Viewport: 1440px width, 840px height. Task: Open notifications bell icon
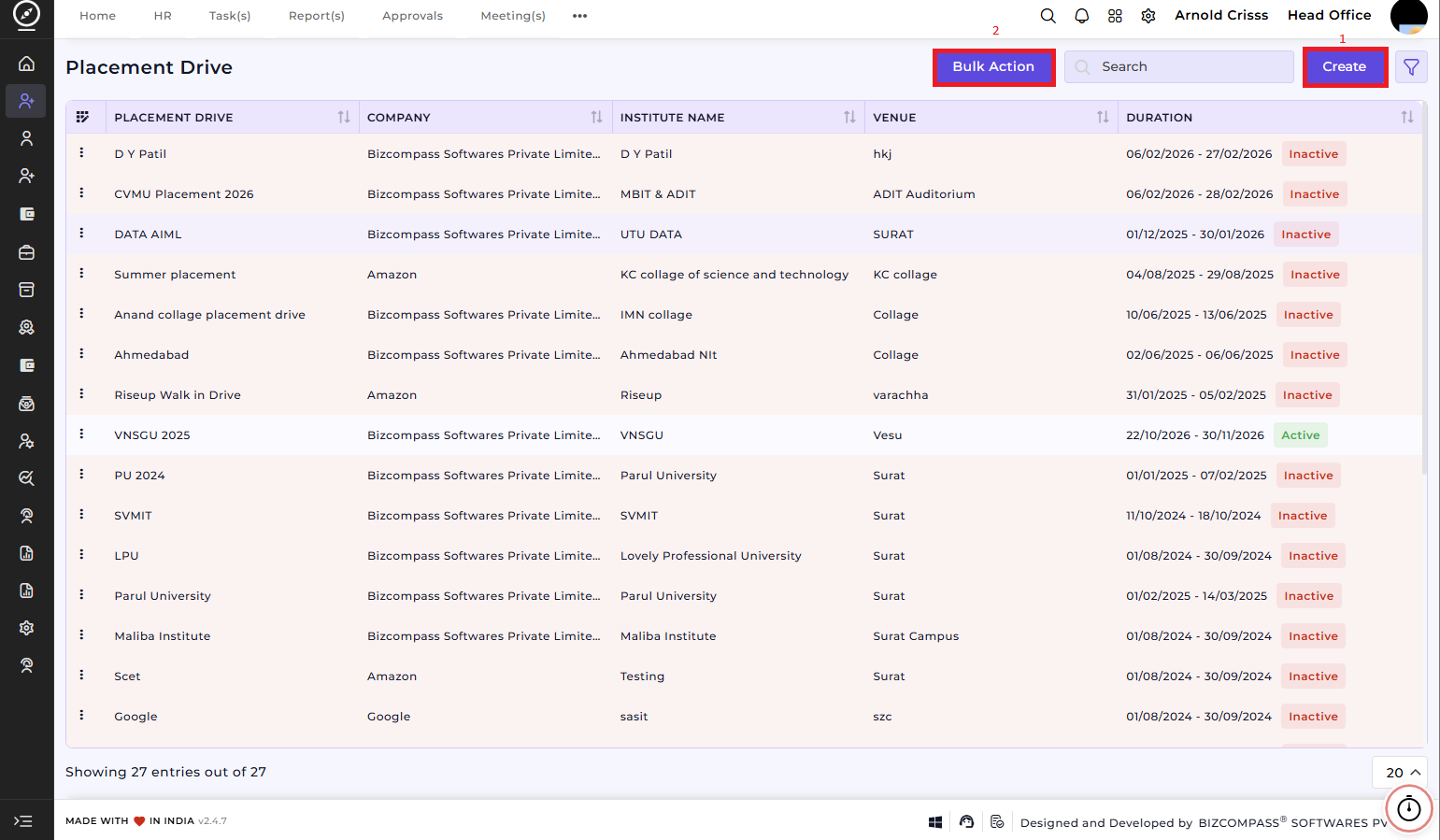point(1082,16)
